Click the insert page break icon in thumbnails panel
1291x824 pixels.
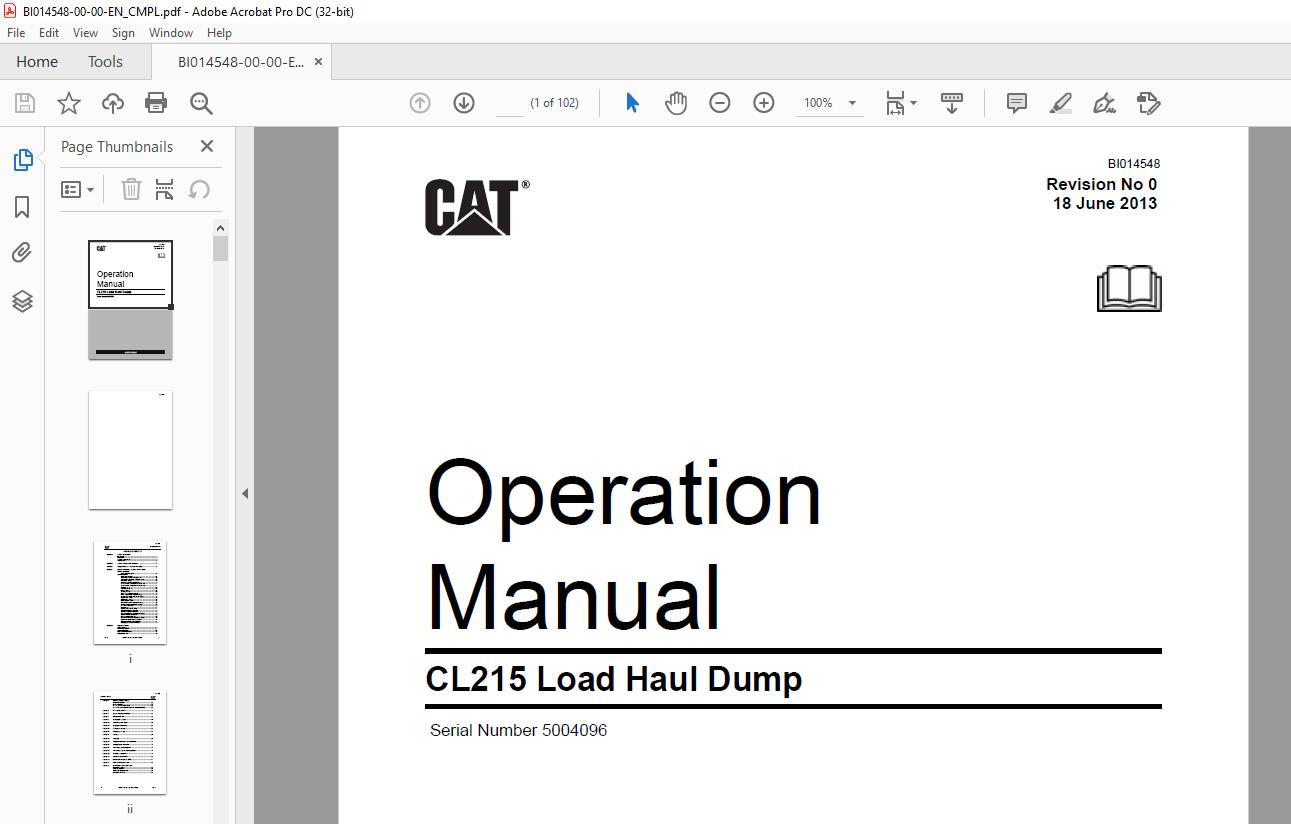[165, 189]
